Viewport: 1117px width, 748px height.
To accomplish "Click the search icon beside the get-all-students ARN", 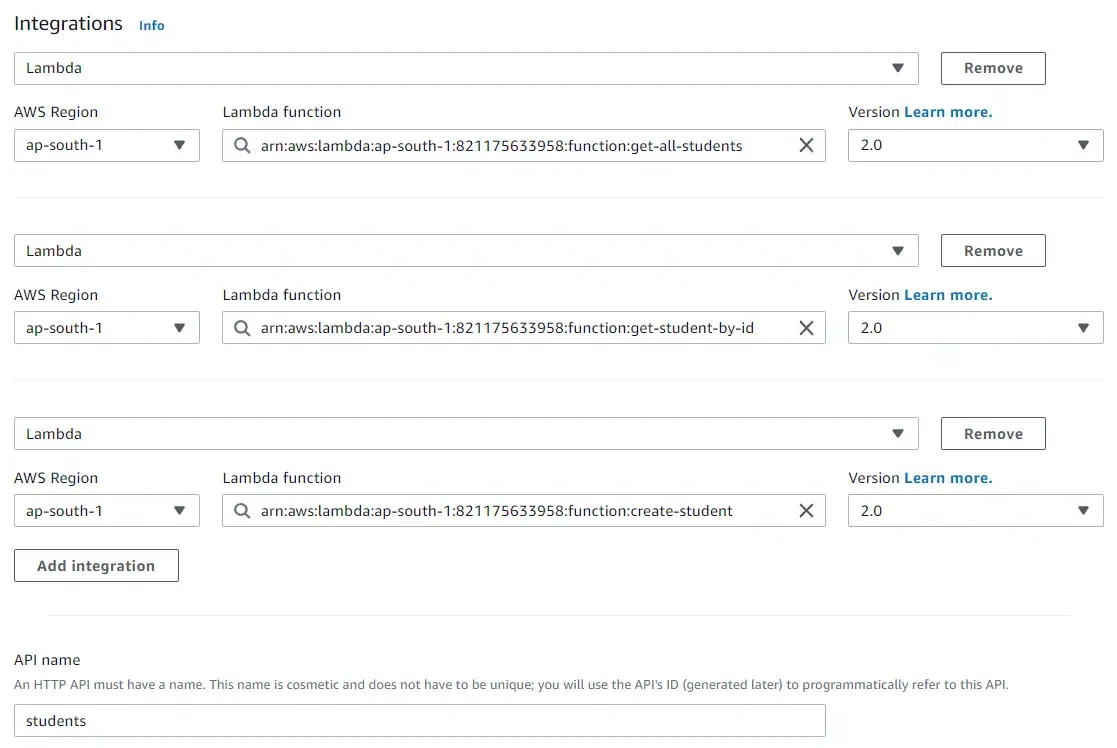I will [241, 145].
